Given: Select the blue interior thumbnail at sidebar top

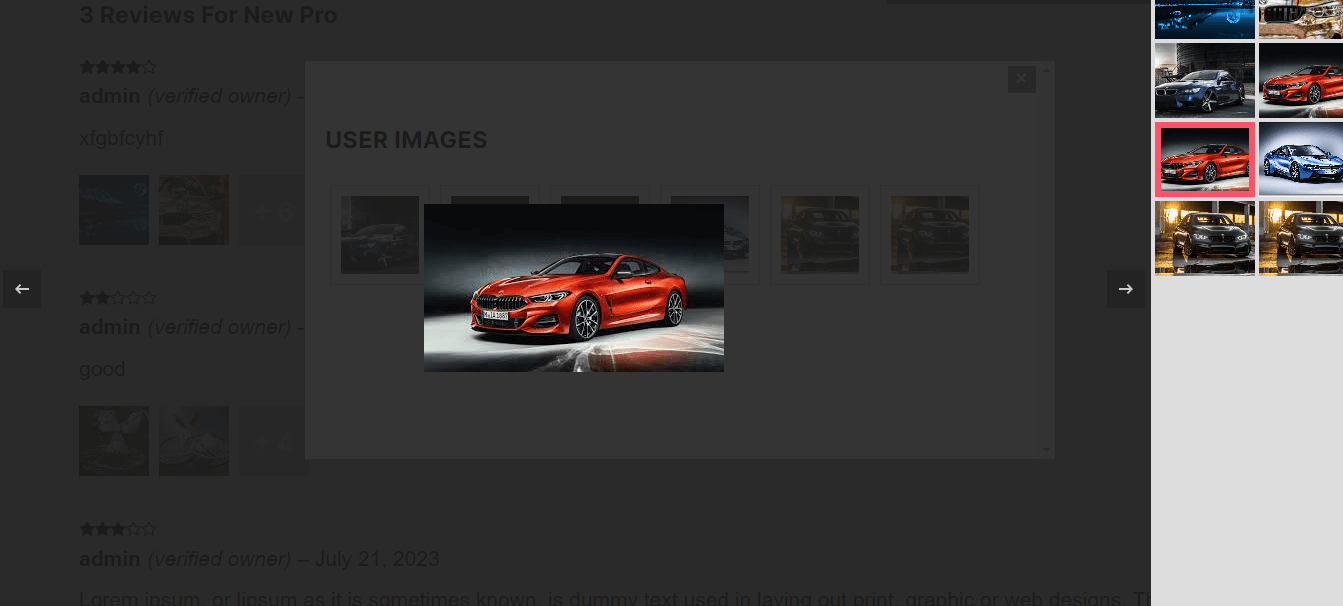Looking at the screenshot, I should [x=1205, y=19].
